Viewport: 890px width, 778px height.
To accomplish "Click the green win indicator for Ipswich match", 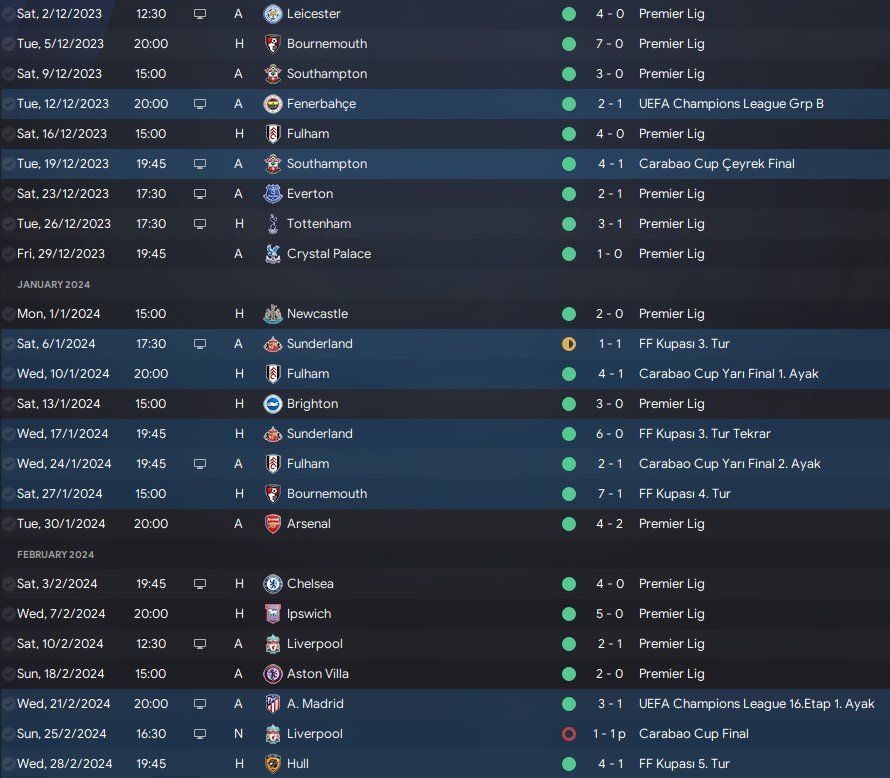I will (569, 614).
